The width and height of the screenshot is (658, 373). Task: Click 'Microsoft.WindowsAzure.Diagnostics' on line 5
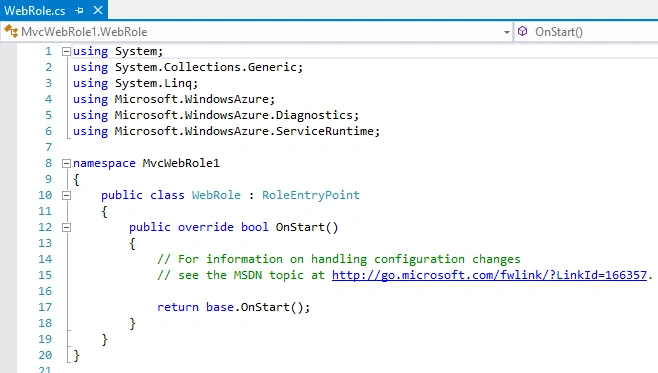coord(234,115)
